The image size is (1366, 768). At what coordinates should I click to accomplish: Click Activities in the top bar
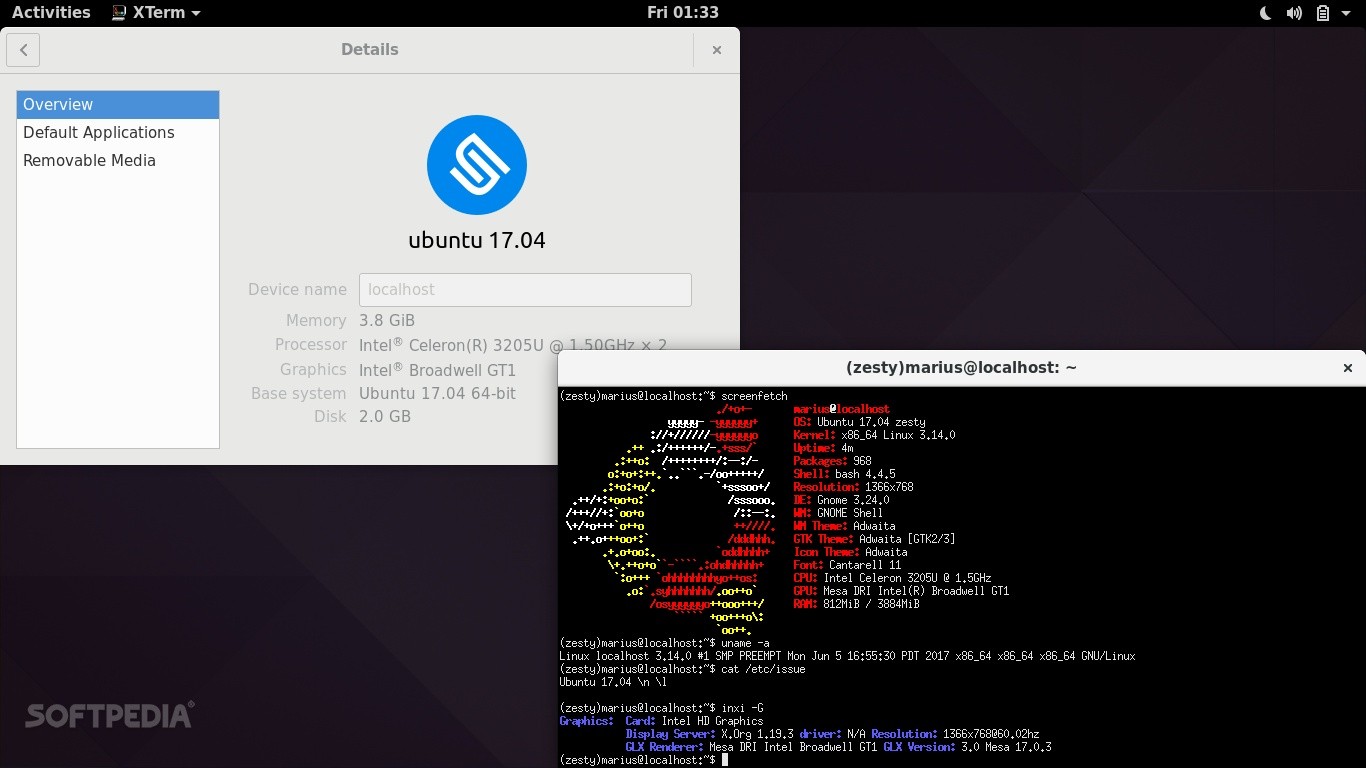(50, 13)
